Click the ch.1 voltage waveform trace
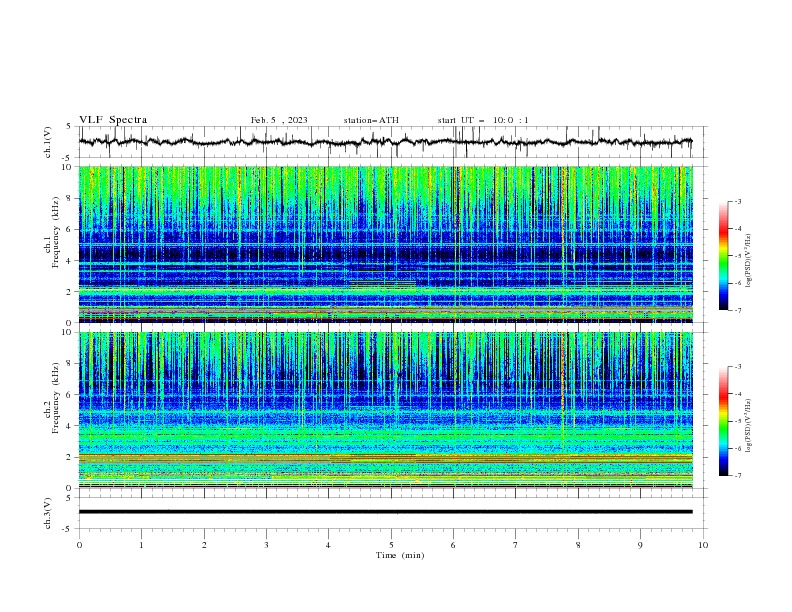 (385, 142)
